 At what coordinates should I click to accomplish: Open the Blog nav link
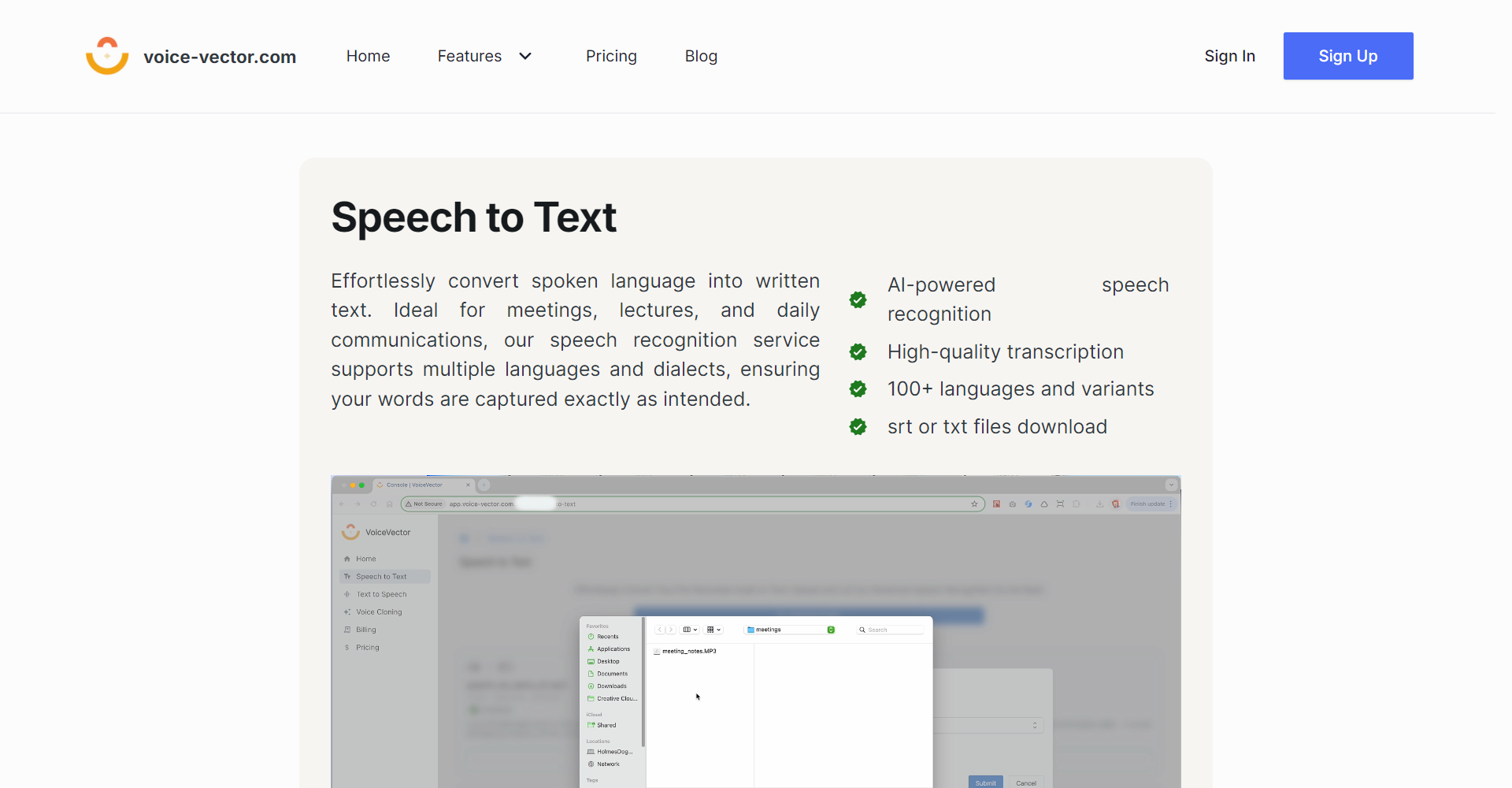click(x=701, y=56)
